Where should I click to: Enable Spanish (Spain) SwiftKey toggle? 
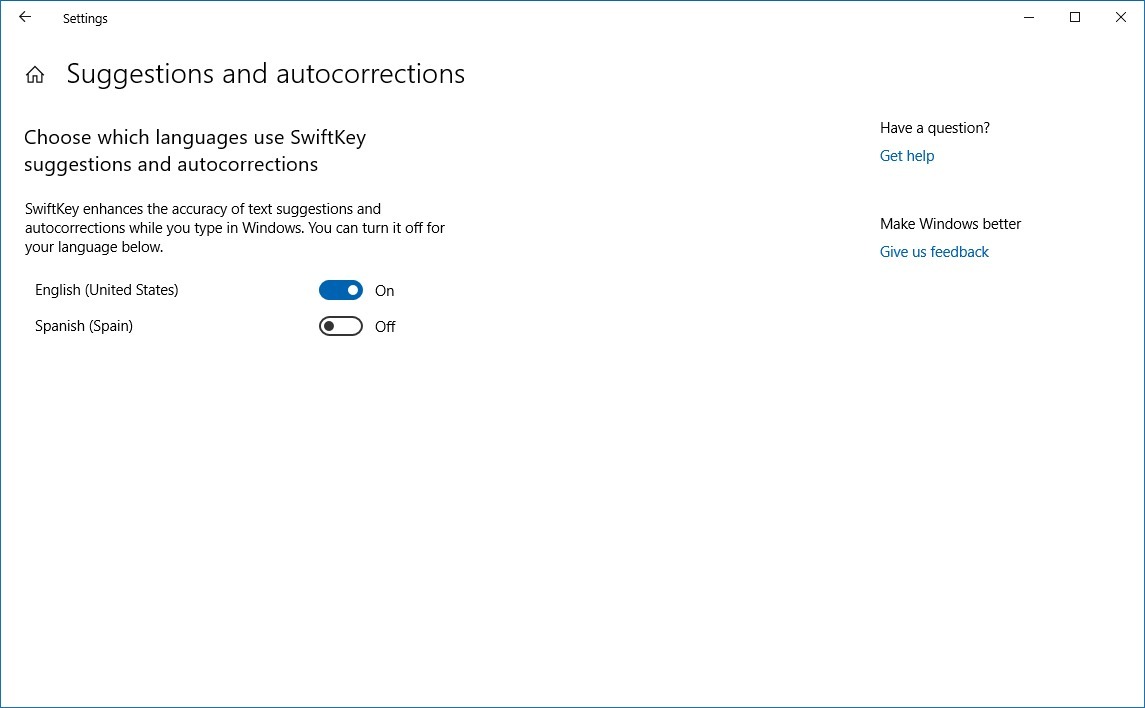(x=340, y=326)
